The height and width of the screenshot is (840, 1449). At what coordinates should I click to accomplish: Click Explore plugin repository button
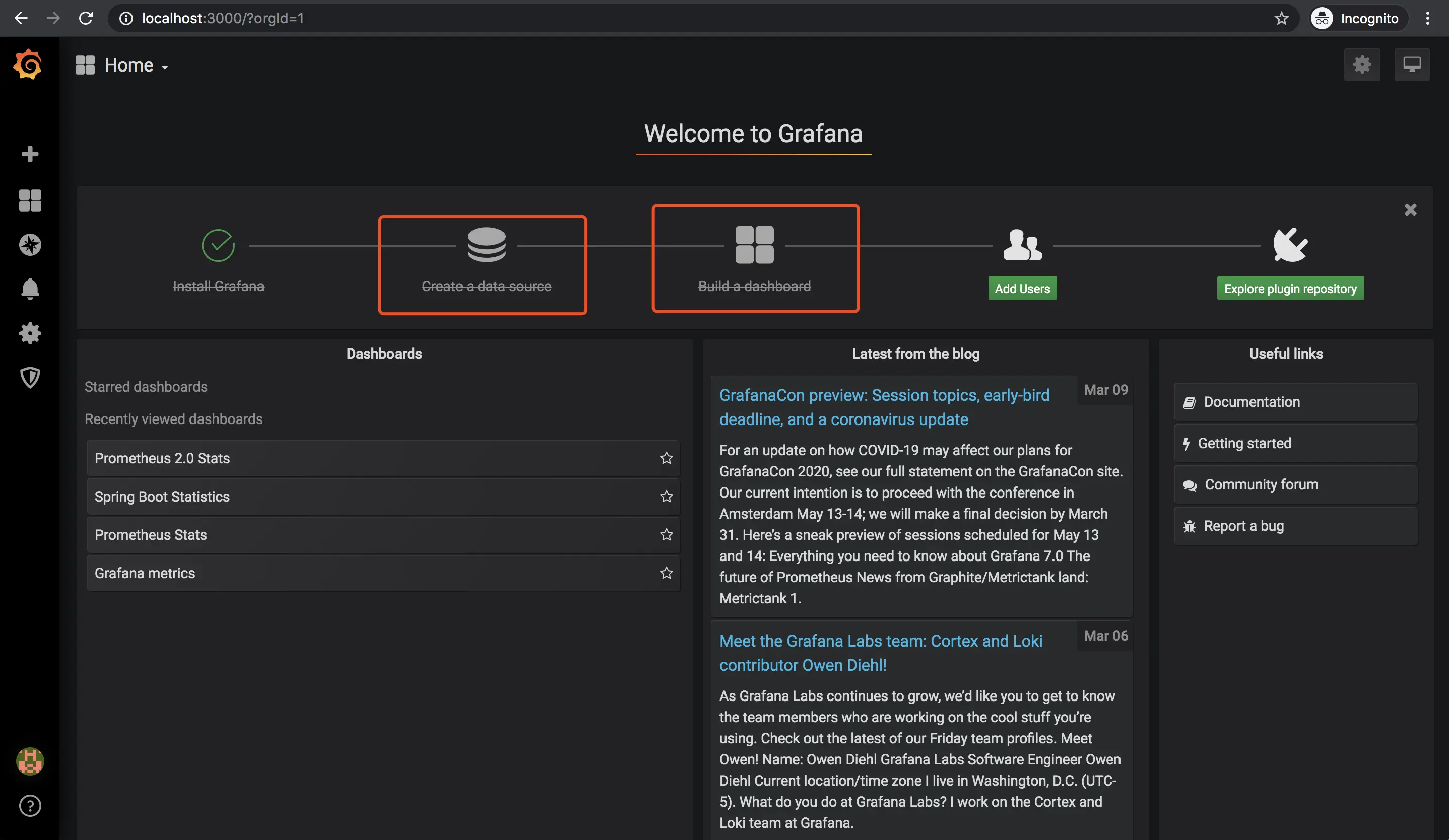click(x=1290, y=289)
